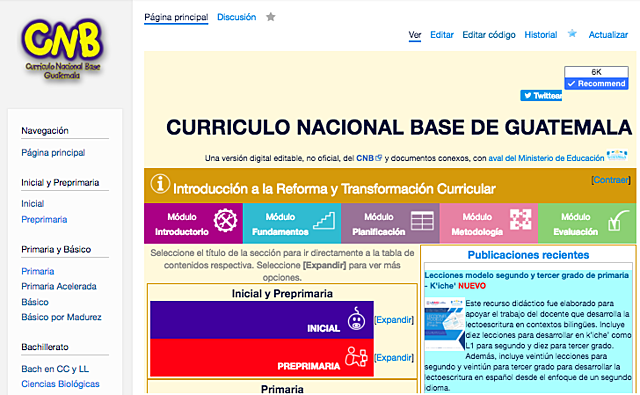
Task: Collapse the section with the Contraer link
Action: (611, 180)
